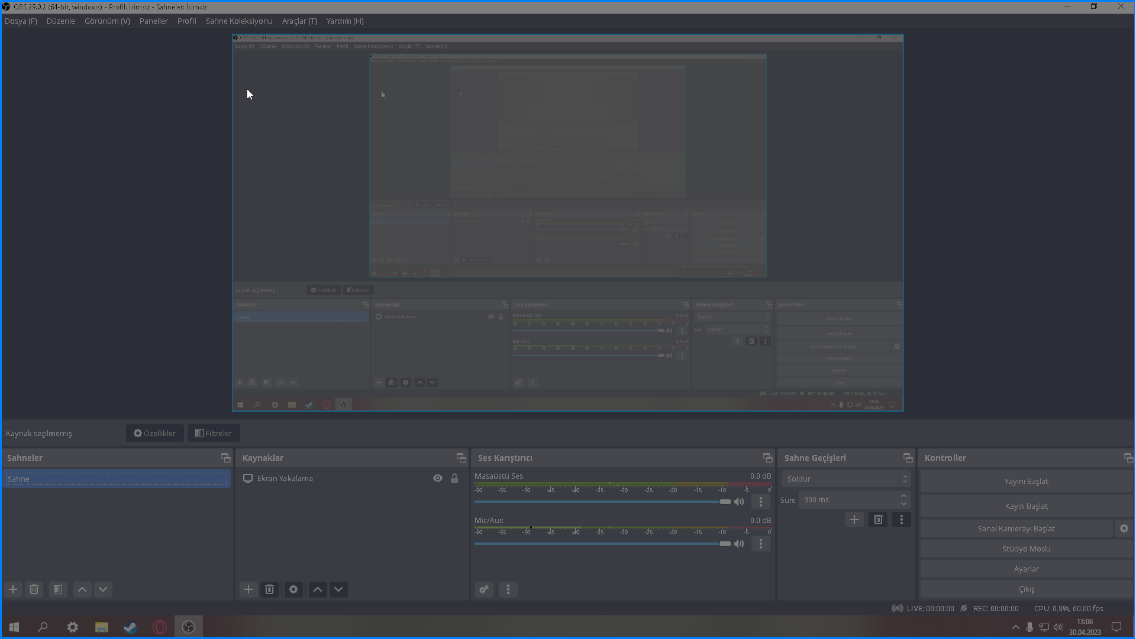The width and height of the screenshot is (1135, 639).
Task: Remove the selected scene using the trash icon
Action: coord(34,589)
